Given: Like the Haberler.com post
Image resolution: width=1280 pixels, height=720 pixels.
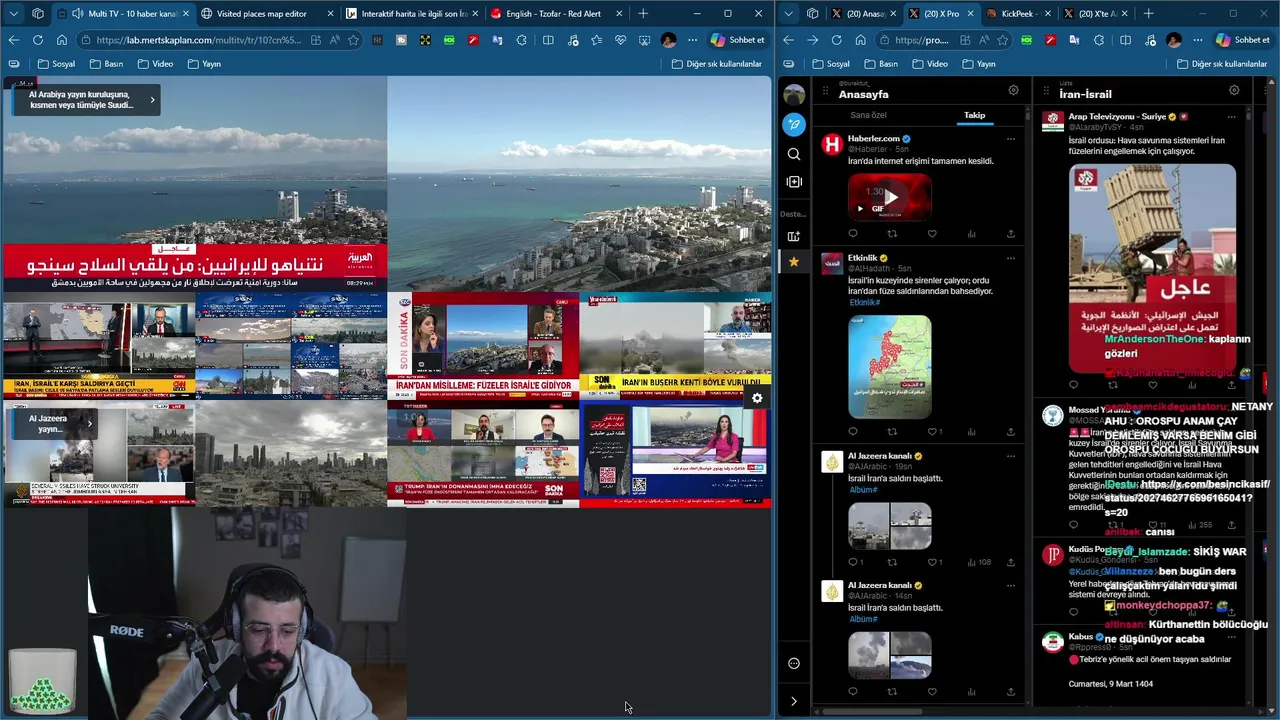Looking at the screenshot, I should (932, 234).
